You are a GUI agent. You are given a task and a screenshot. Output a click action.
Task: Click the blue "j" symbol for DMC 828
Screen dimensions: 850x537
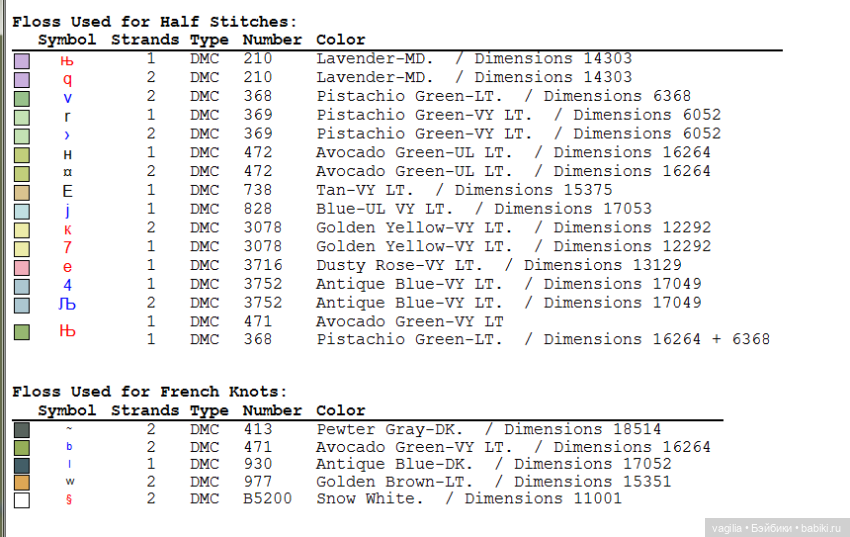[67, 210]
